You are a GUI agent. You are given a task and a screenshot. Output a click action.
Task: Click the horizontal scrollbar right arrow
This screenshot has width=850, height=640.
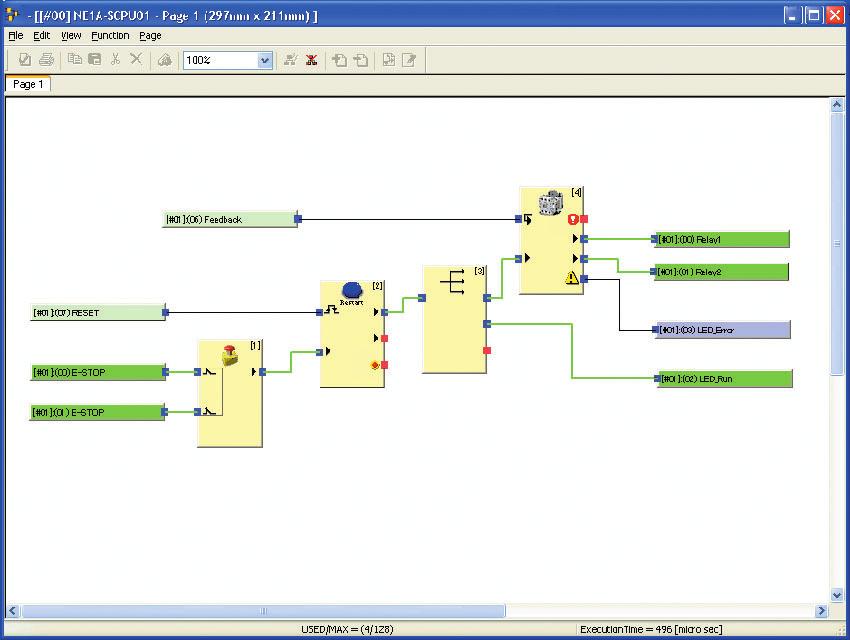[x=821, y=611]
